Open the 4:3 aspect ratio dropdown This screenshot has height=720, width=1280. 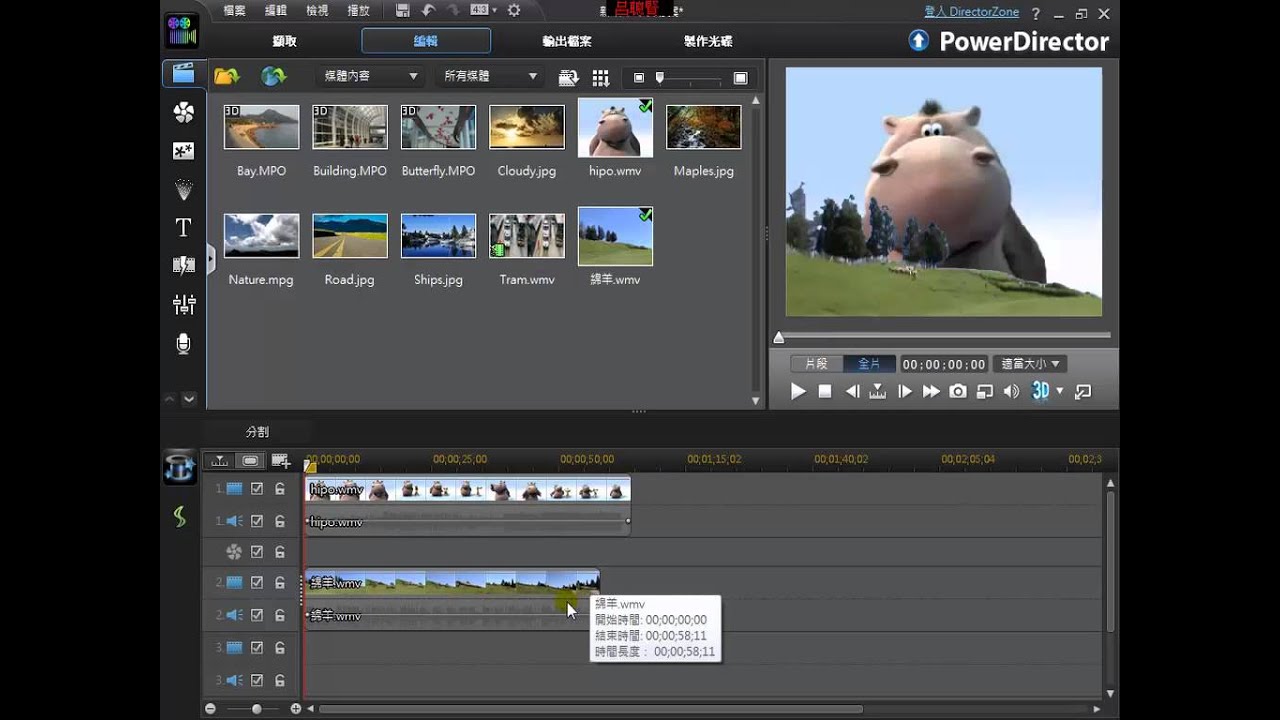pyautogui.click(x=483, y=11)
